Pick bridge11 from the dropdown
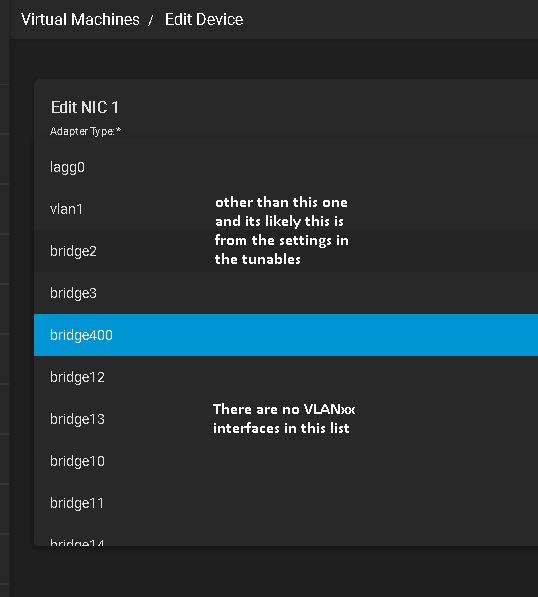 [x=286, y=503]
